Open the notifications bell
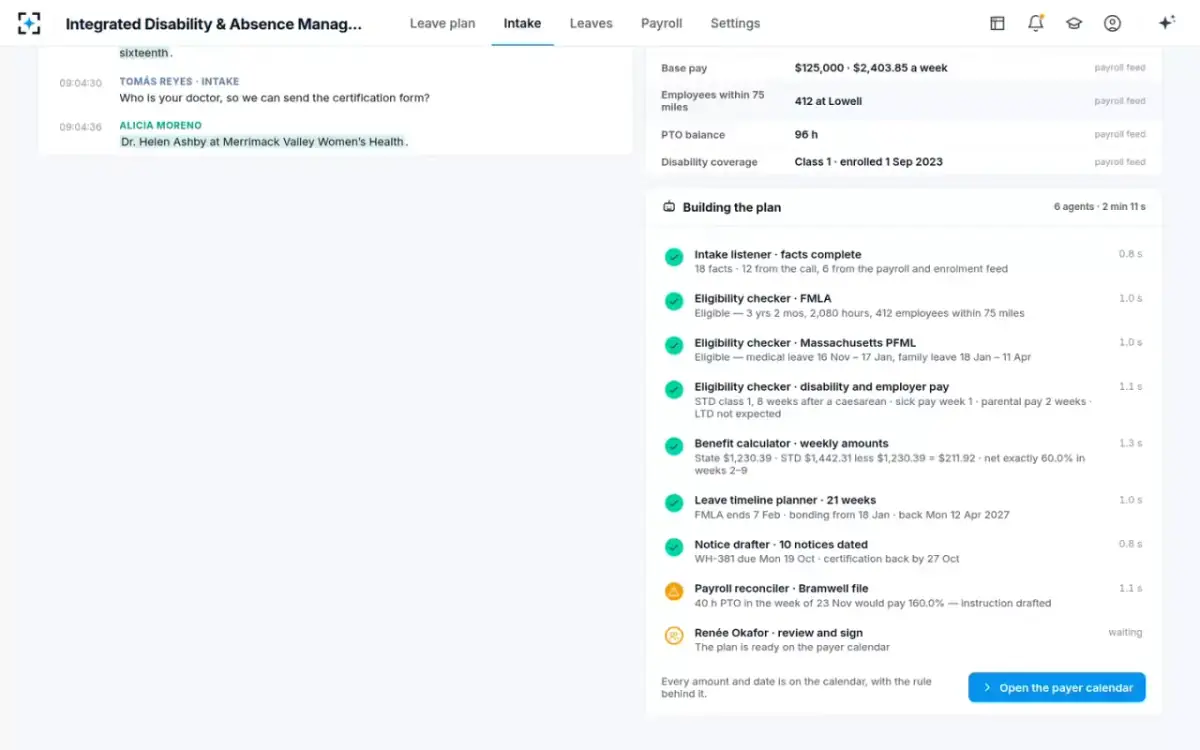Screen dimensions: 1200x750 coord(1035,23)
